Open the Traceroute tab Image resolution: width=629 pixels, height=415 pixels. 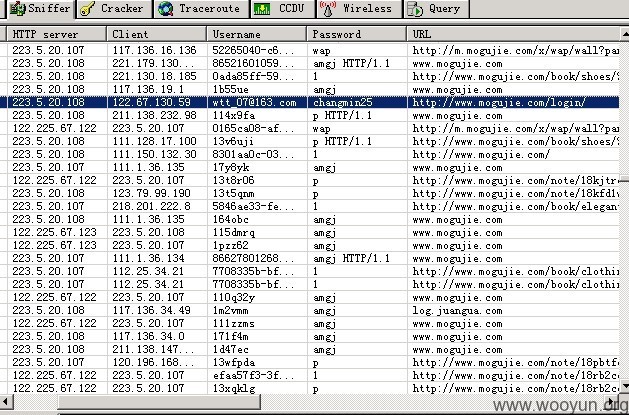click(201, 8)
